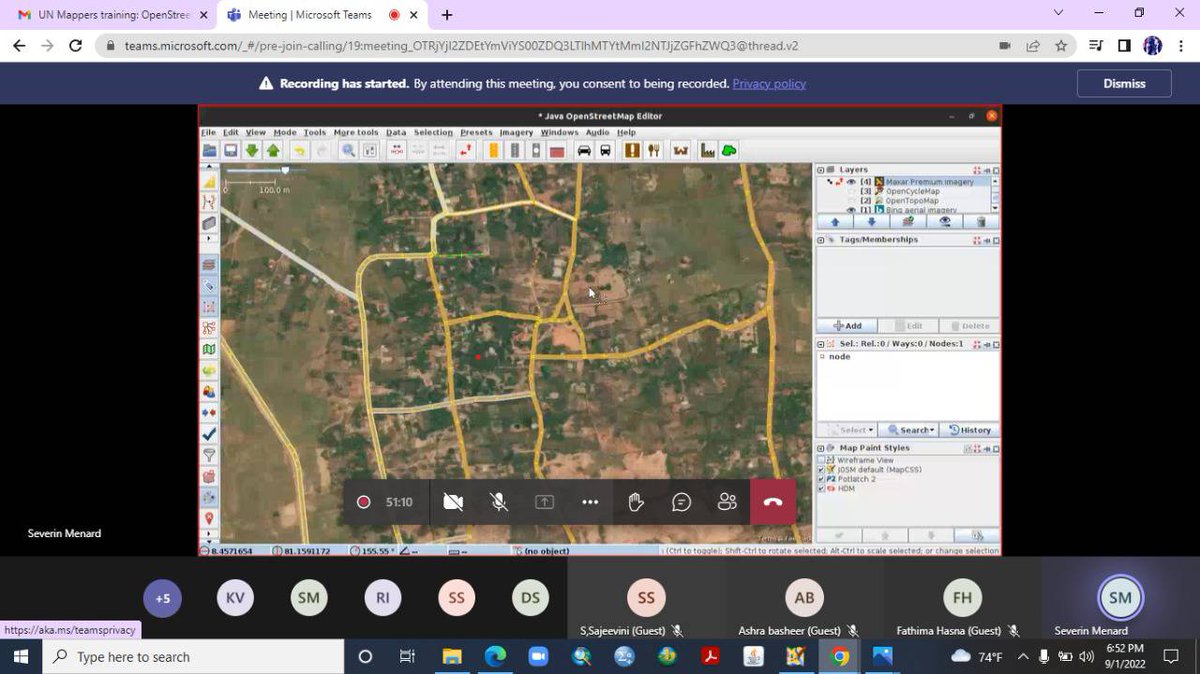1200x674 pixels.
Task: Toggle the relations dialog sidebar icon
Action: (x=209, y=328)
